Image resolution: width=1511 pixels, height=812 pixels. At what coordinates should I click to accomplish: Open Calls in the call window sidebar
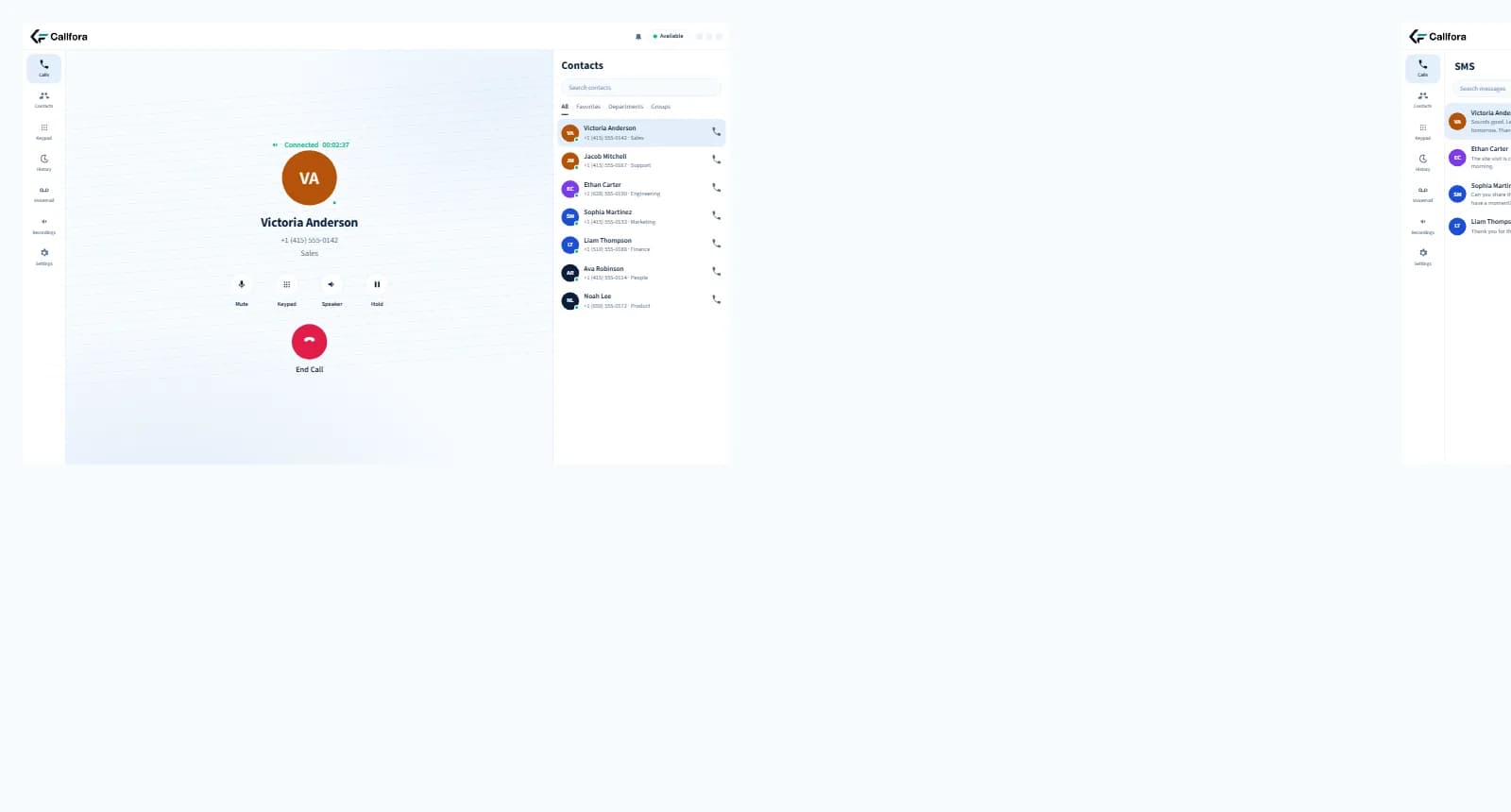pos(43,68)
